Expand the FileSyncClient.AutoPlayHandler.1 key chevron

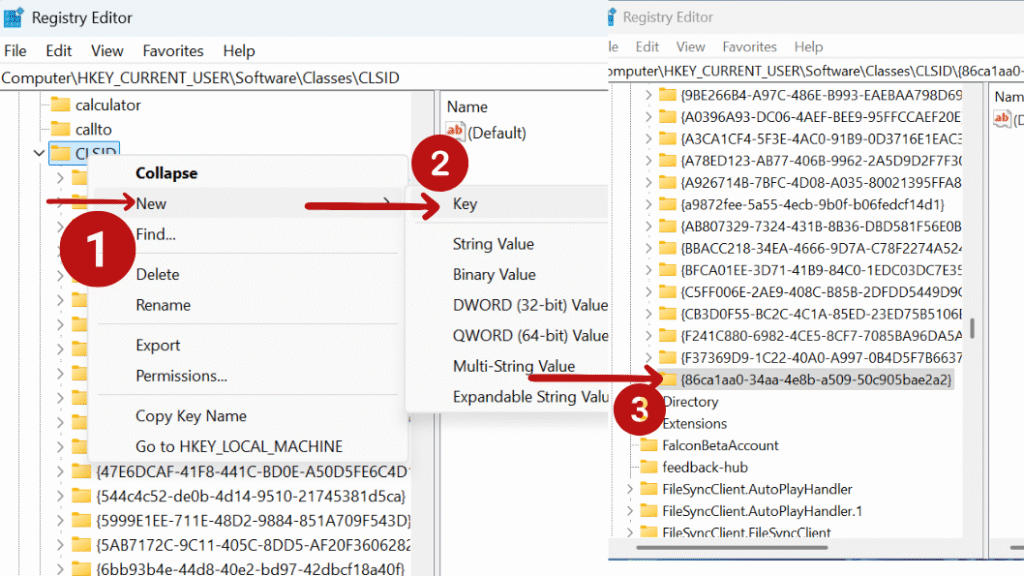(x=630, y=511)
